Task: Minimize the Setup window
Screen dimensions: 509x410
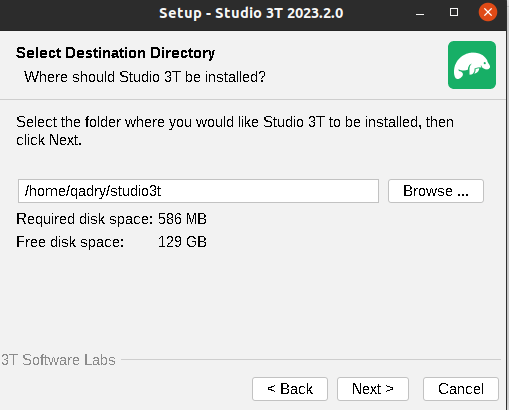Action: coord(420,13)
